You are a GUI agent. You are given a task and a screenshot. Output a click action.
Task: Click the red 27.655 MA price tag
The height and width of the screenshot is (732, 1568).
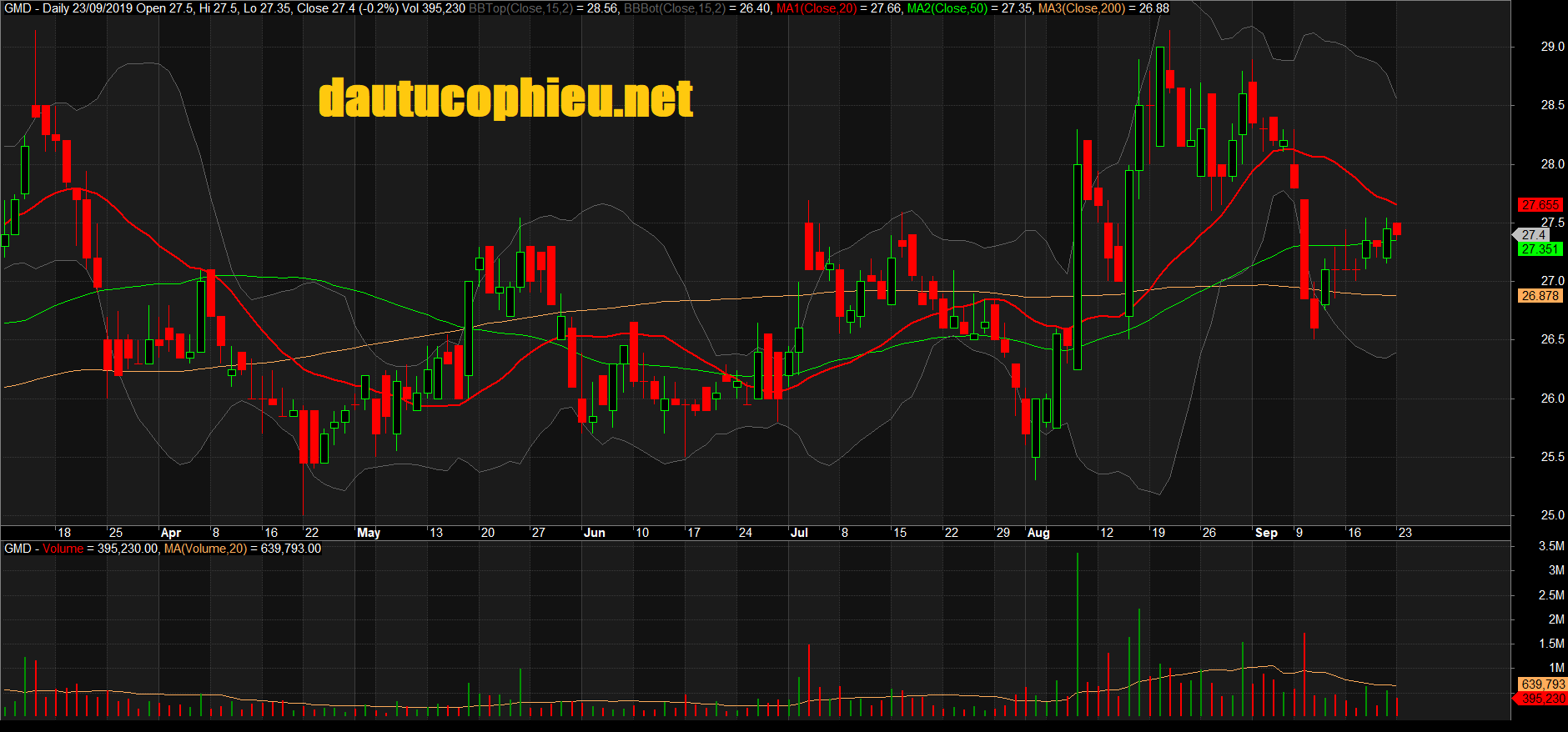[x=1540, y=205]
